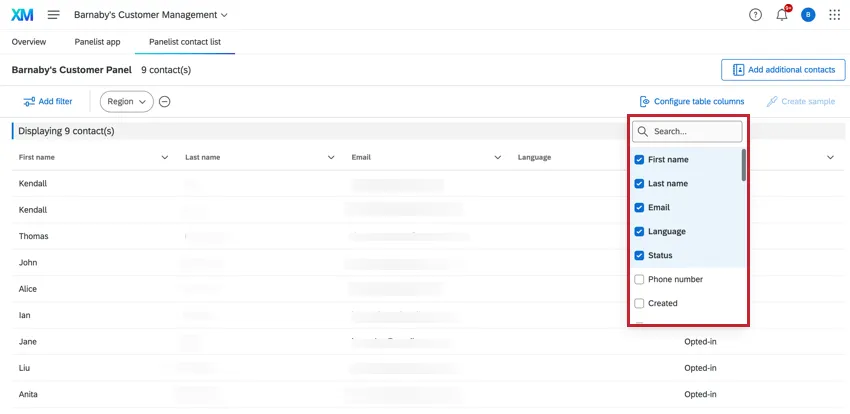The width and height of the screenshot is (850, 414).
Task: Open the Status column chevron at far right
Action: coord(830,157)
